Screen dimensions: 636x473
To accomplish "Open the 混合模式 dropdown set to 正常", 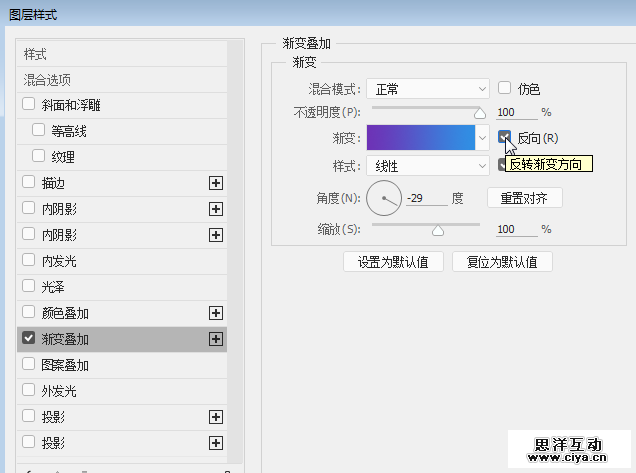I will 427,88.
